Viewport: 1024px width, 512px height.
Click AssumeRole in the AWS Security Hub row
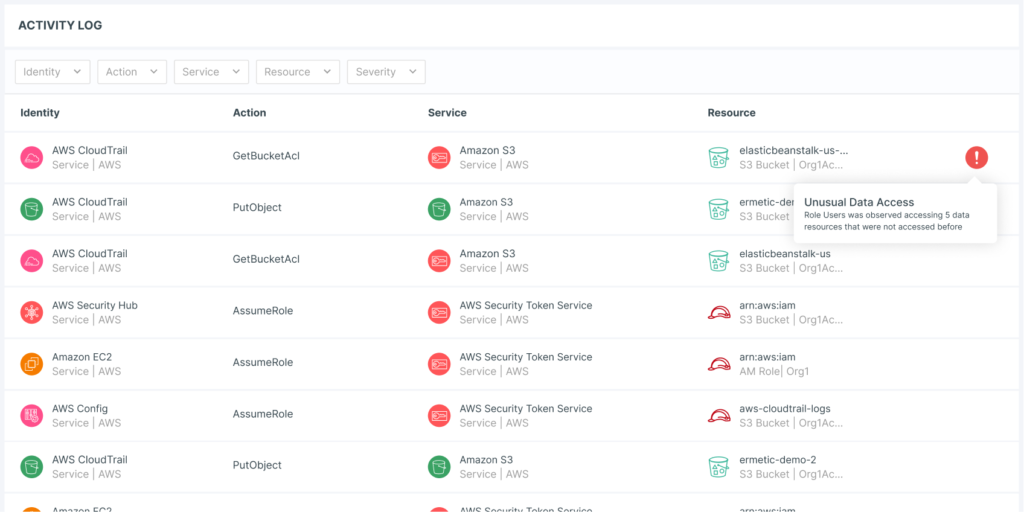[263, 311]
